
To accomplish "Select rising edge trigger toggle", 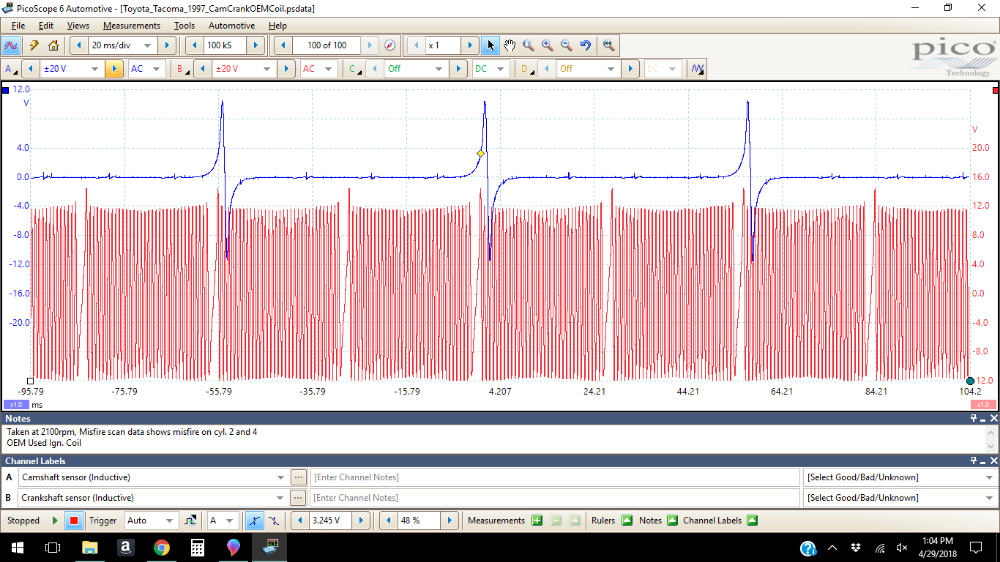I will coord(254,521).
